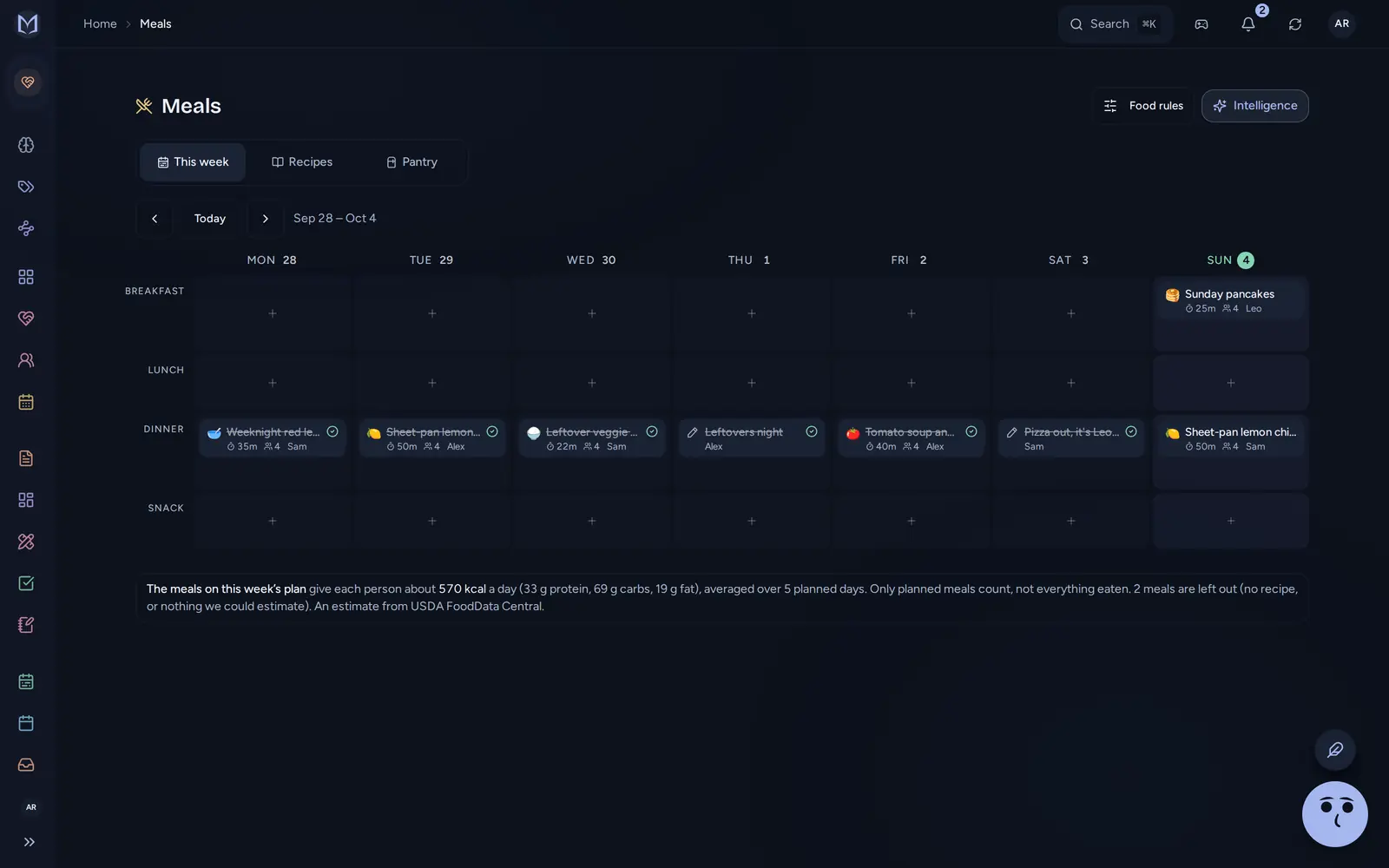Click the M app logo
The height and width of the screenshot is (868, 1389).
pos(28,23)
